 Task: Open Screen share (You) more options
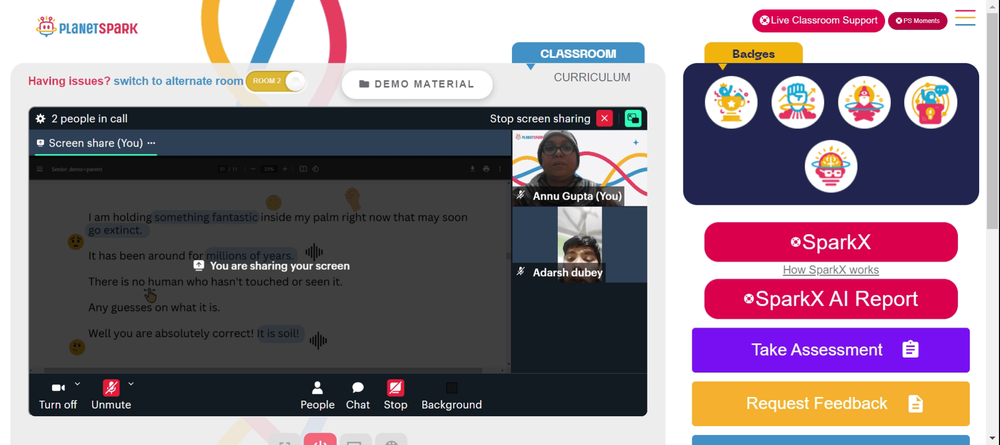[x=151, y=143]
